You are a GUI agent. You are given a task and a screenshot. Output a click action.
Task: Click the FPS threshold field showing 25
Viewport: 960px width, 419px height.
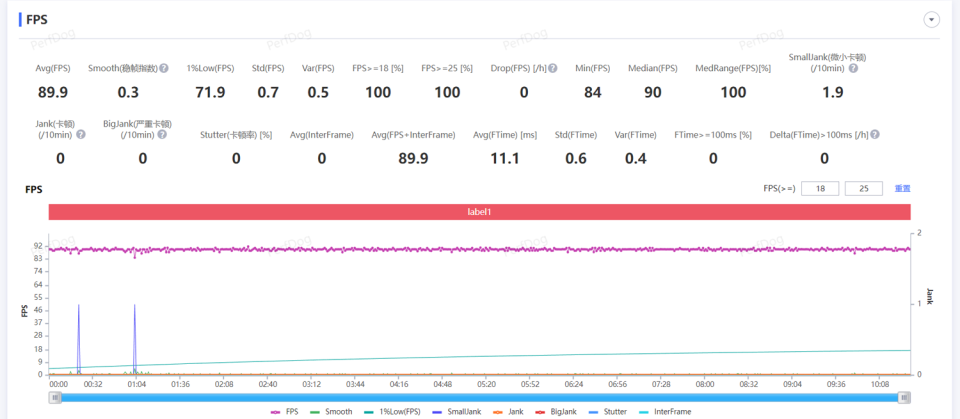pos(864,189)
